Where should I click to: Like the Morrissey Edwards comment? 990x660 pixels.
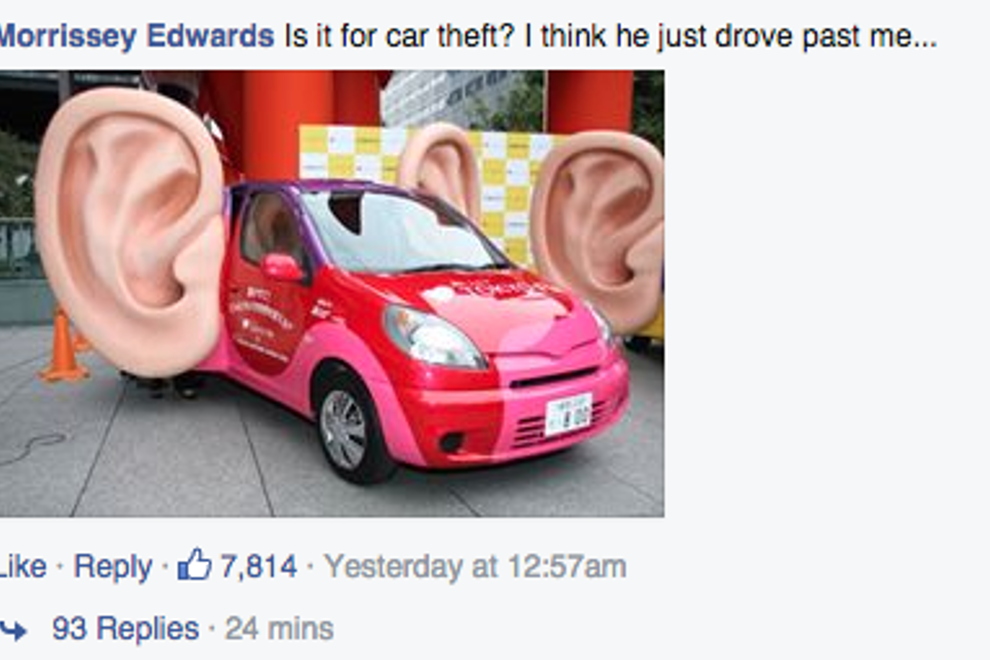(x=23, y=566)
